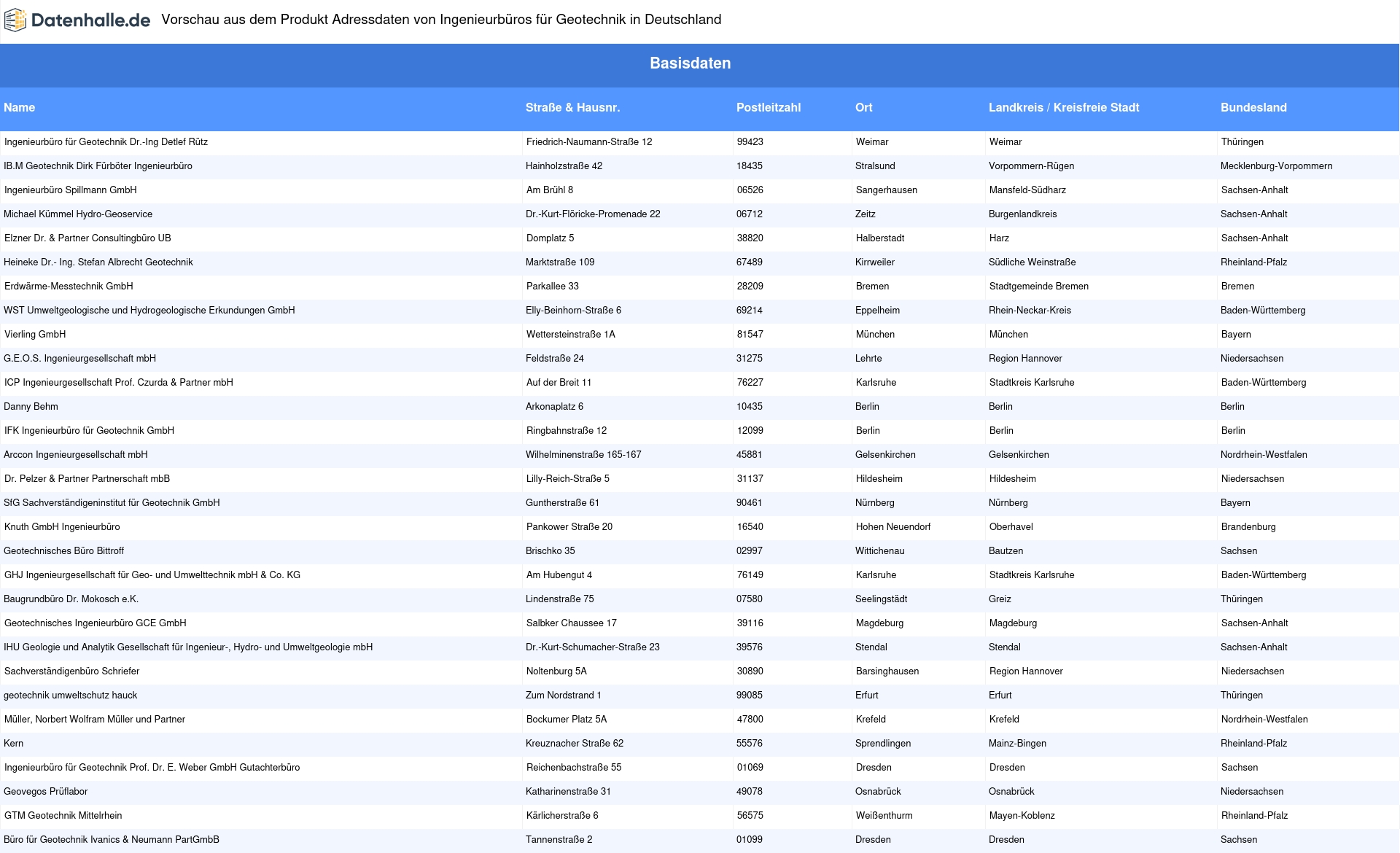Click postal code 18435

point(750,166)
